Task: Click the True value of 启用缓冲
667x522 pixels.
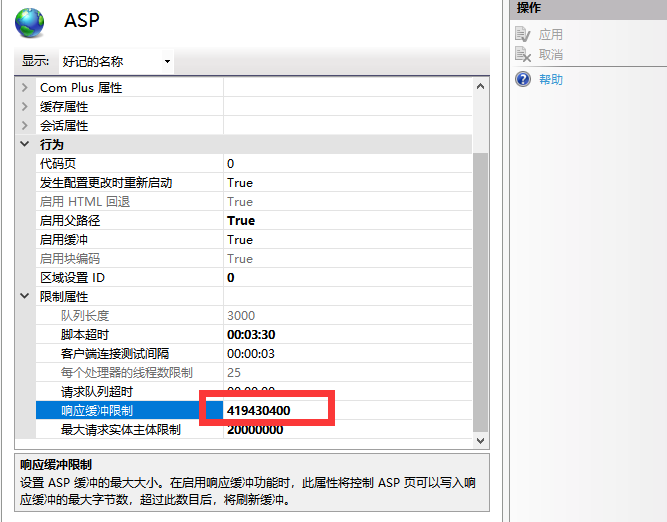Action: pos(240,240)
